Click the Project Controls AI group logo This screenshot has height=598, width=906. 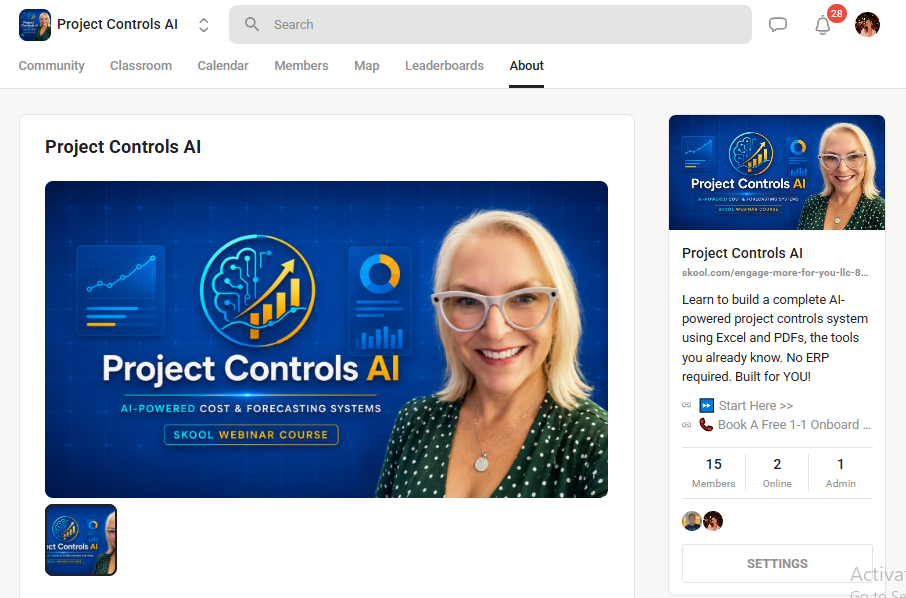click(35, 25)
